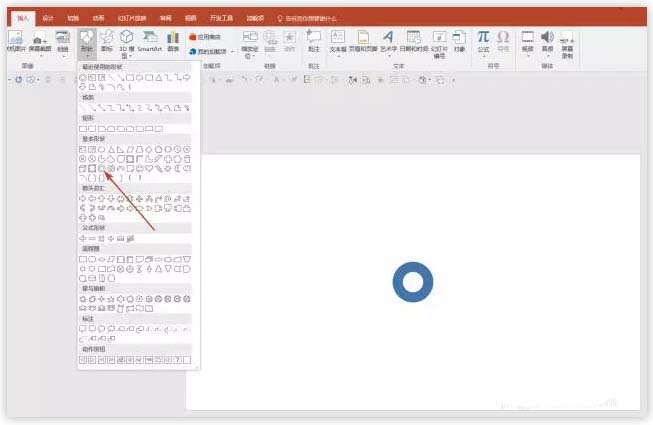This screenshot has height=425, width=653.
Task: Switch to the 切换 (Transitions) tab
Action: point(73,18)
